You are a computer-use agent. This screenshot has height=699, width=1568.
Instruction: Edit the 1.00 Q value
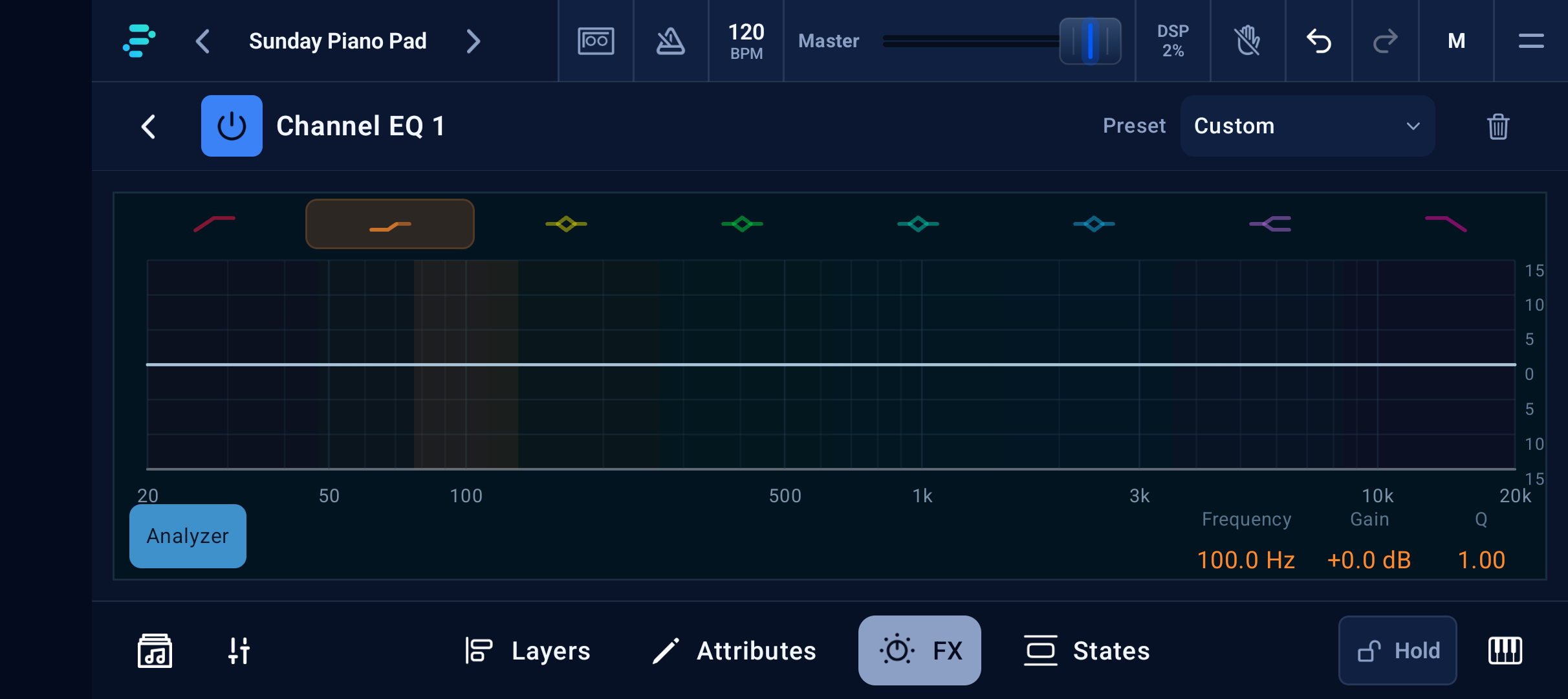(1481, 560)
